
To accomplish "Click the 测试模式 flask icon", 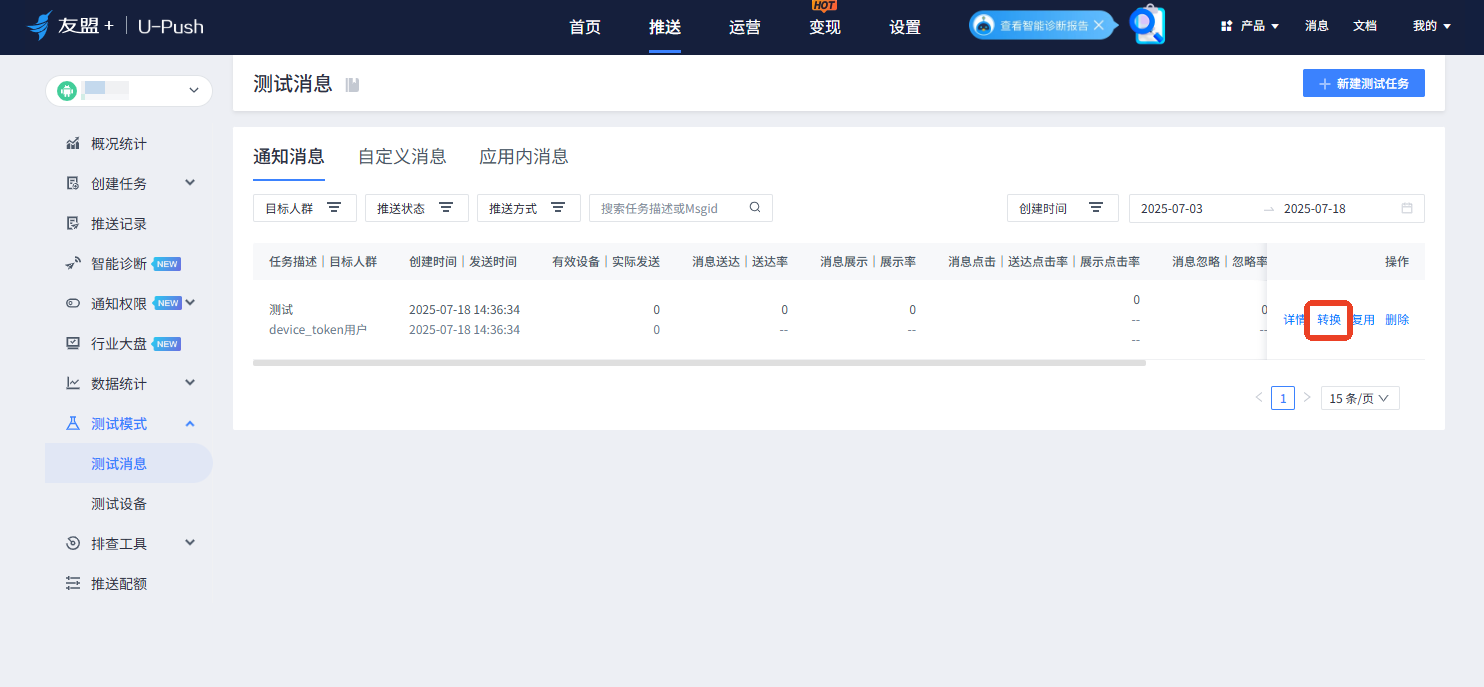I will [73, 424].
